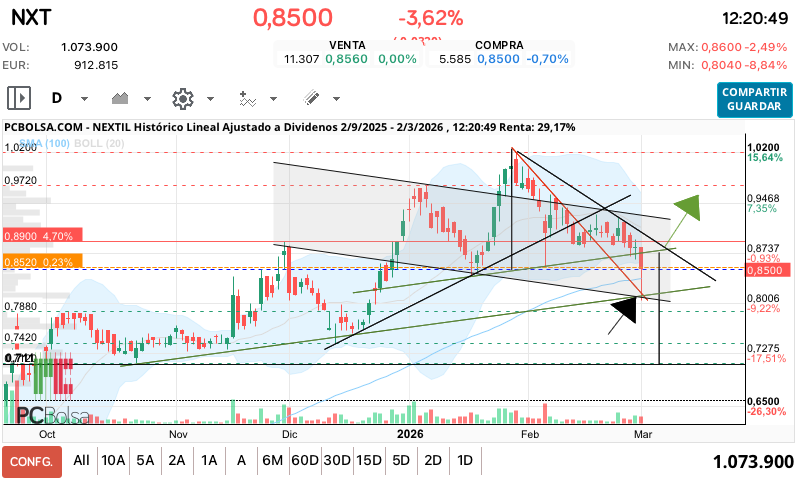Click the BOLL (20) indicator label
The height and width of the screenshot is (483, 808).
tap(99, 143)
